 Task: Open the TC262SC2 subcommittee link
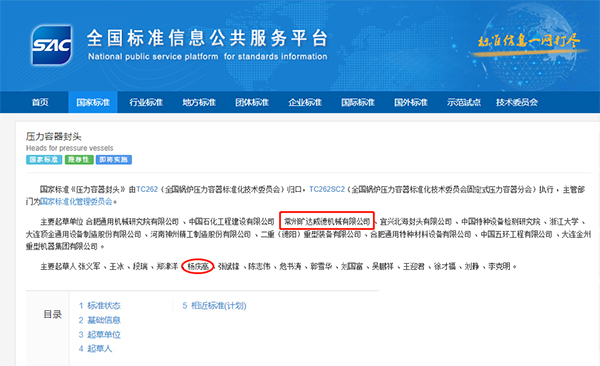[327, 189]
